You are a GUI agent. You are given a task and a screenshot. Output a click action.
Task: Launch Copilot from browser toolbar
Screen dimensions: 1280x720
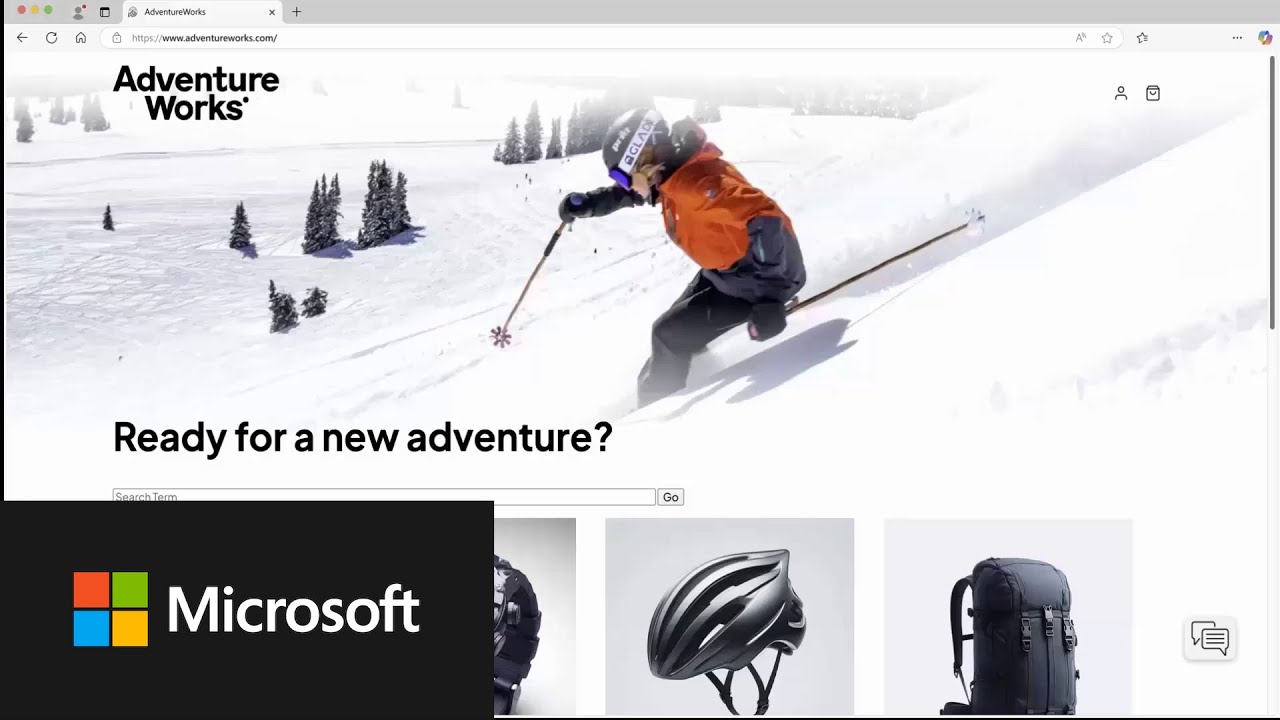tap(1265, 38)
